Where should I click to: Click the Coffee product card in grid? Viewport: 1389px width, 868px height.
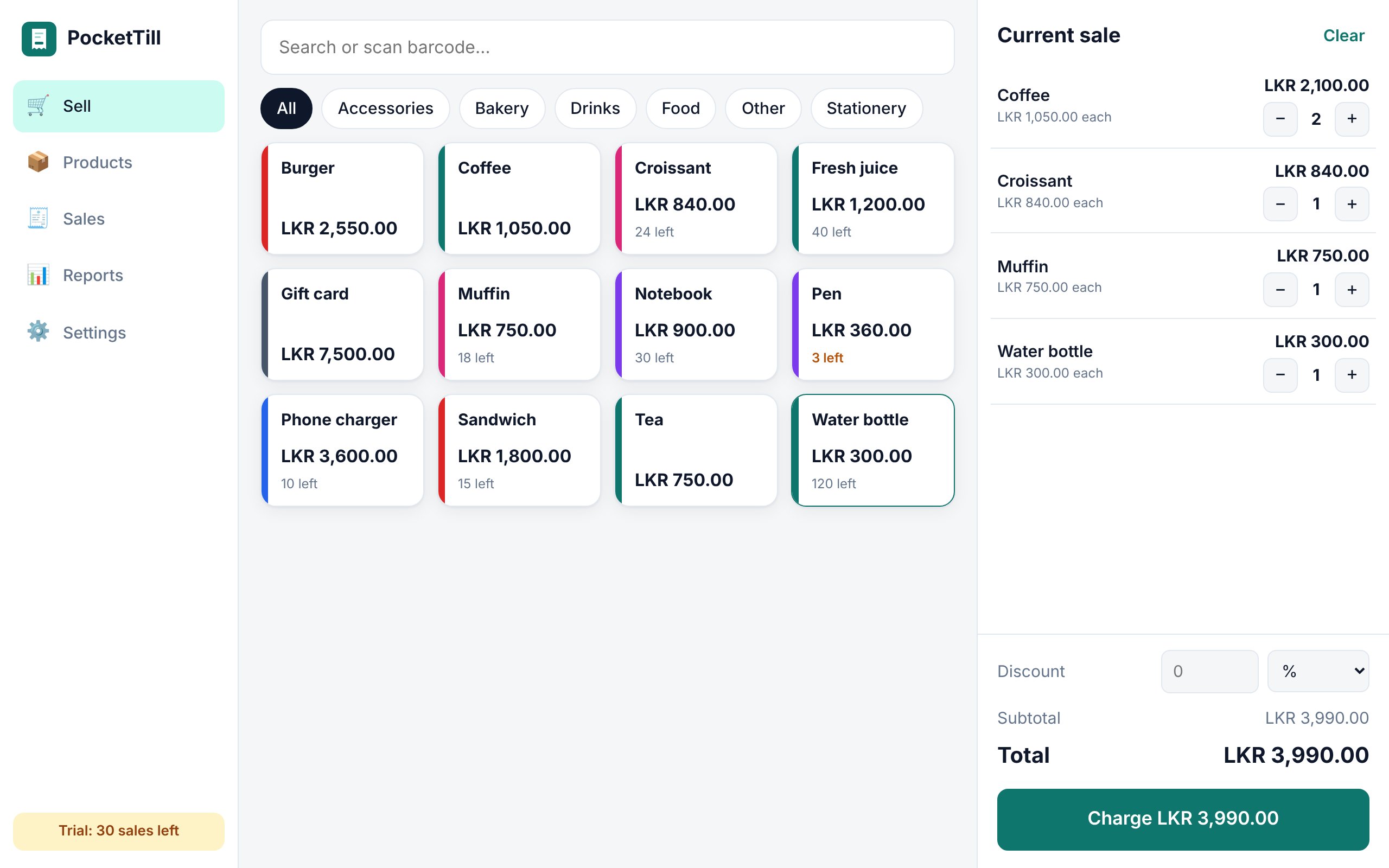[x=519, y=199]
